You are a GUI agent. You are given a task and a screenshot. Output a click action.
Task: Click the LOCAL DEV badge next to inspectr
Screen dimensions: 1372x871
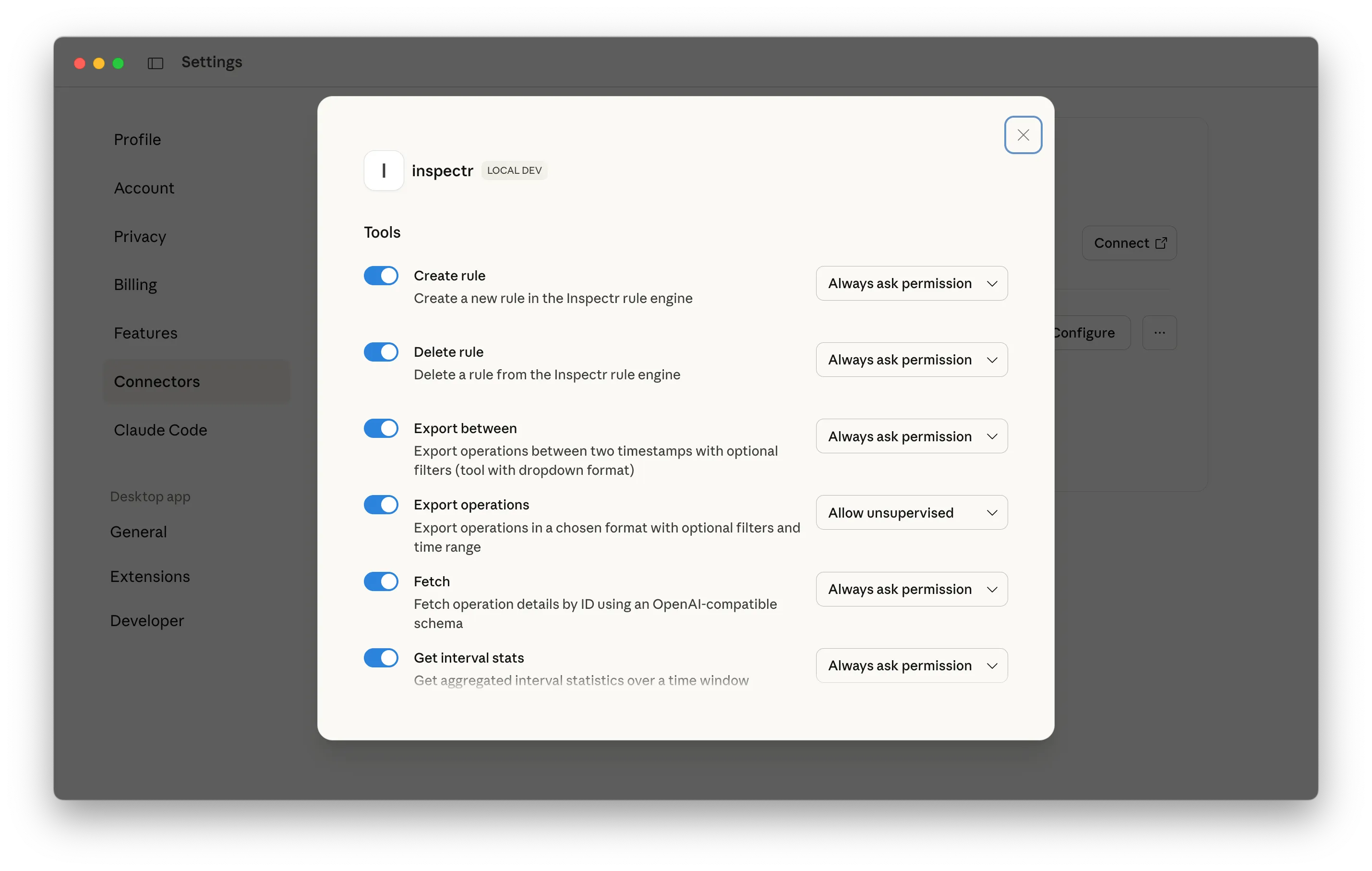[x=514, y=170]
